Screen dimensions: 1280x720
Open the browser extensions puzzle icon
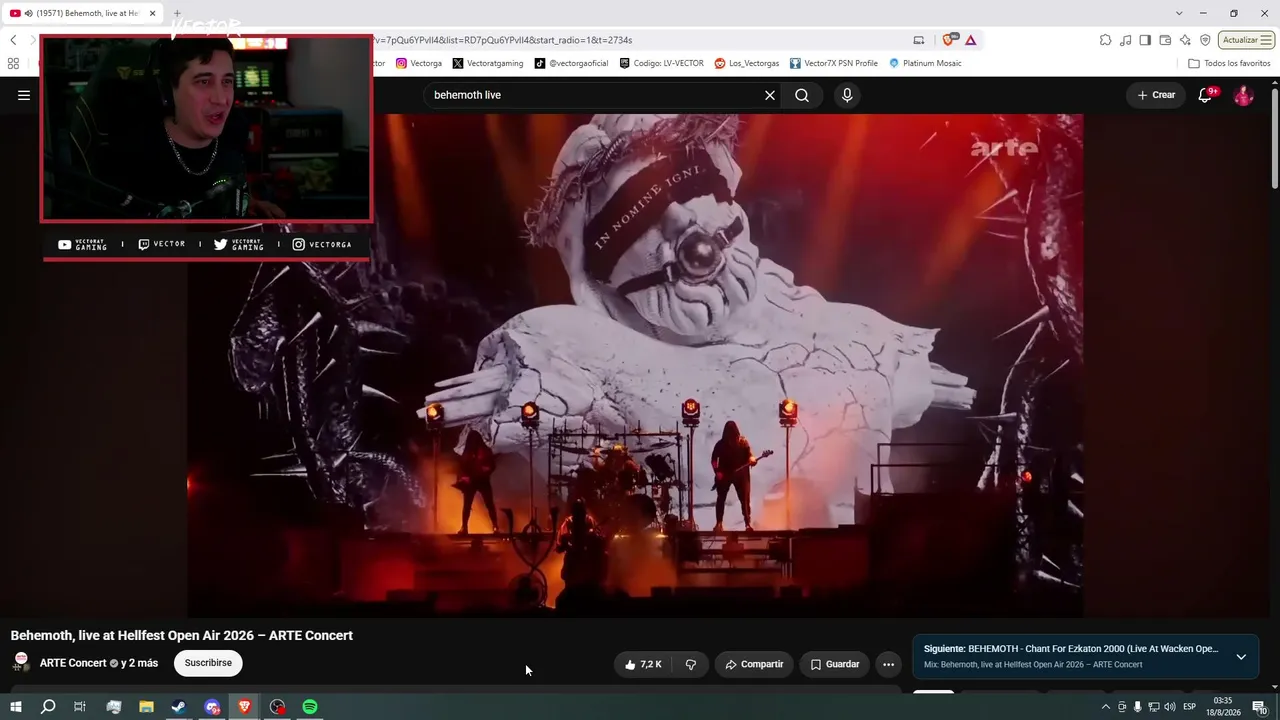(x=1105, y=40)
